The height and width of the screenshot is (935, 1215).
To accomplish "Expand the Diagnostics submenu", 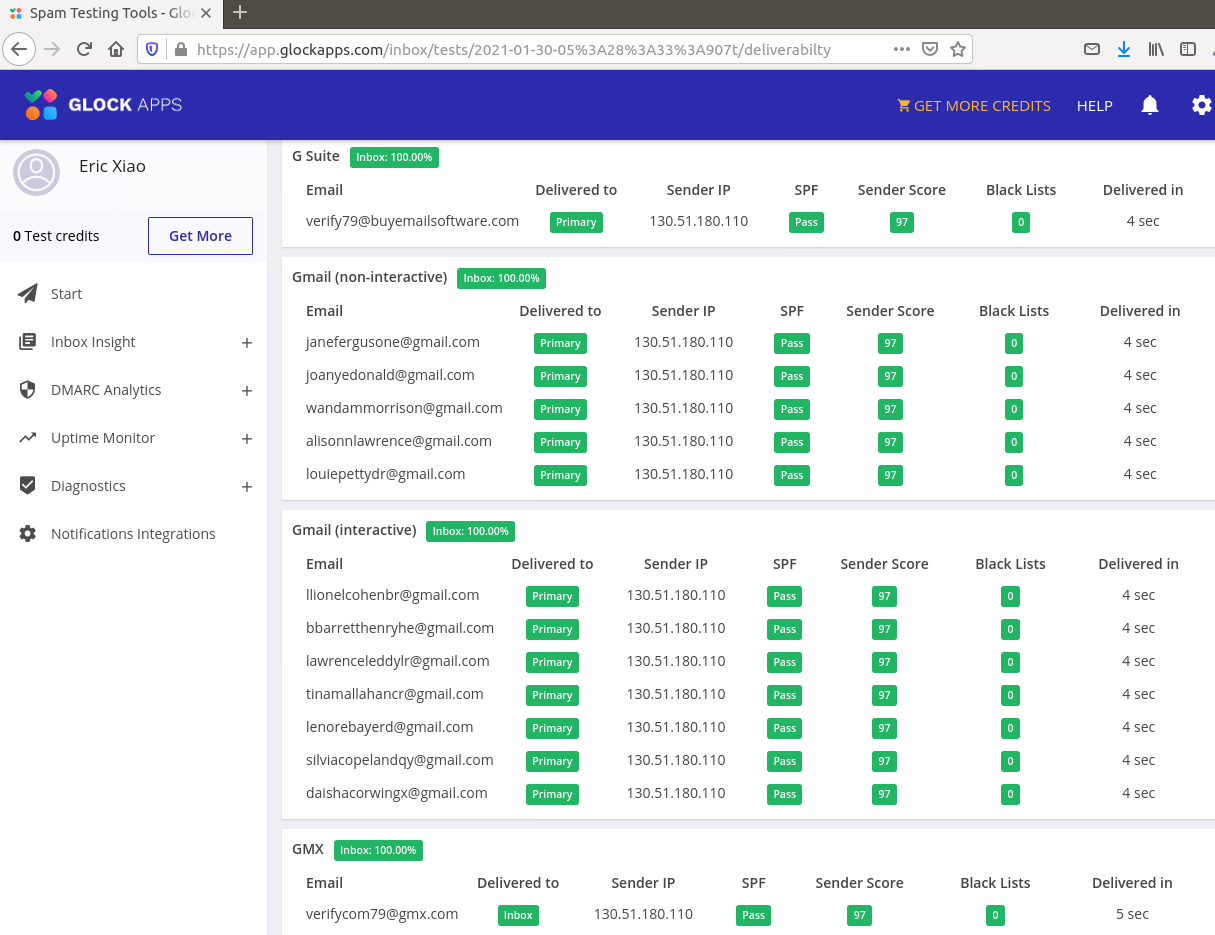I will (x=246, y=487).
